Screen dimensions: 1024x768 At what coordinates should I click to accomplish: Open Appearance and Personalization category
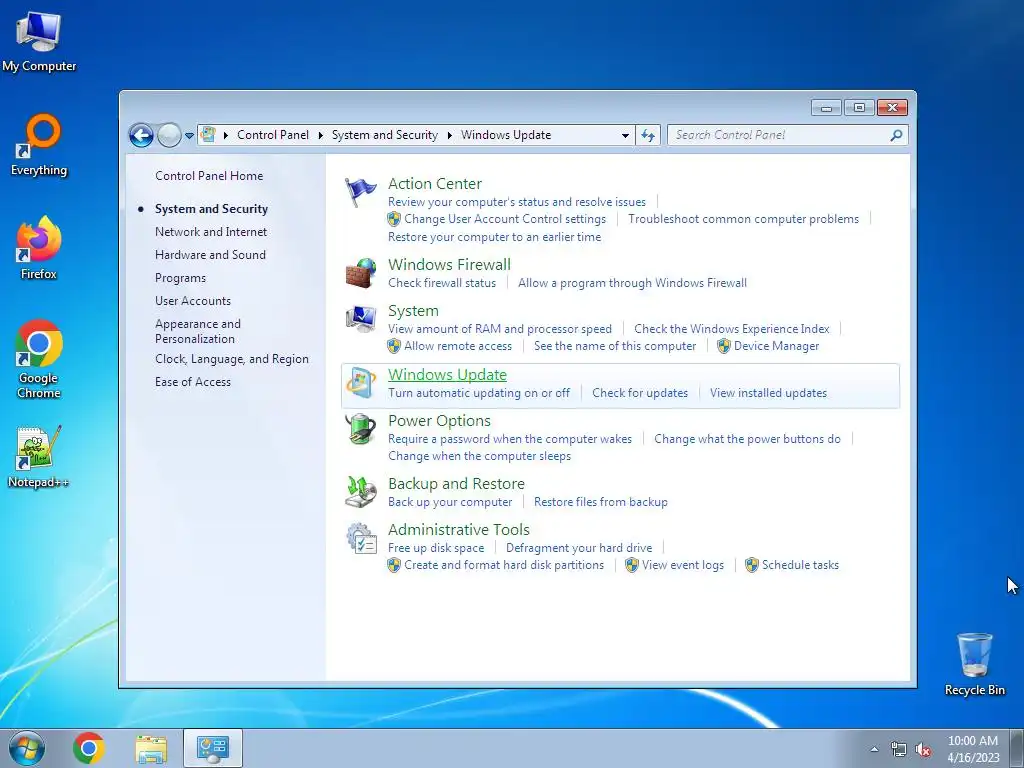pyautogui.click(x=198, y=331)
